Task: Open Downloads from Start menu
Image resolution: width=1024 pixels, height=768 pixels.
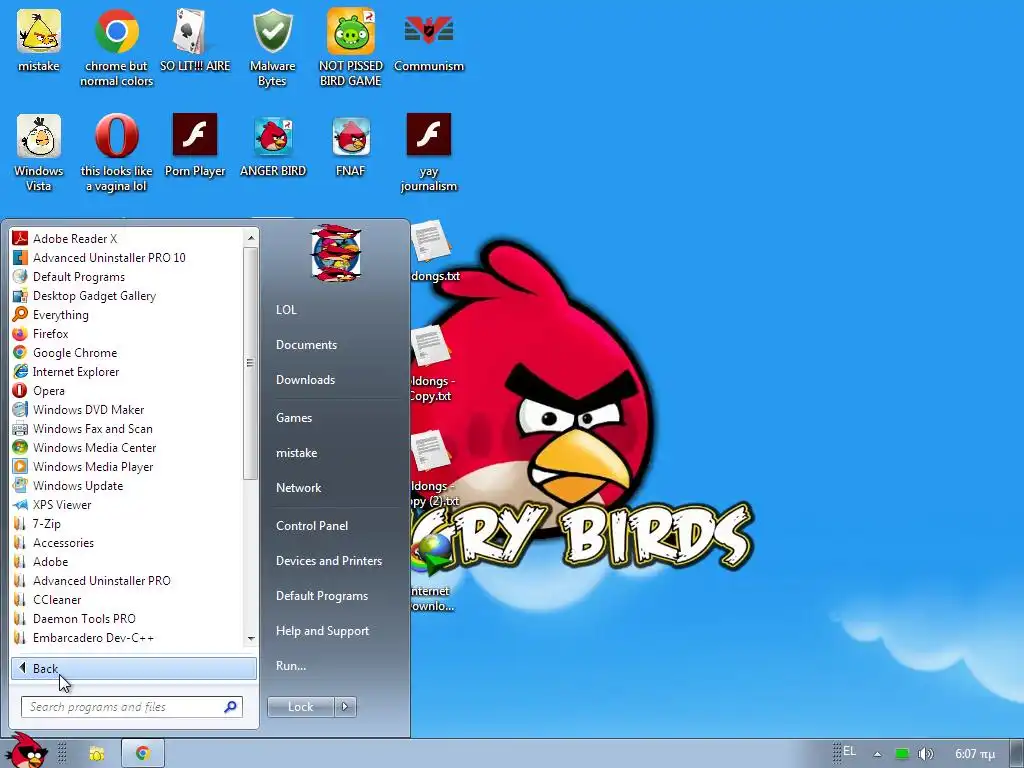Action: 305,379
